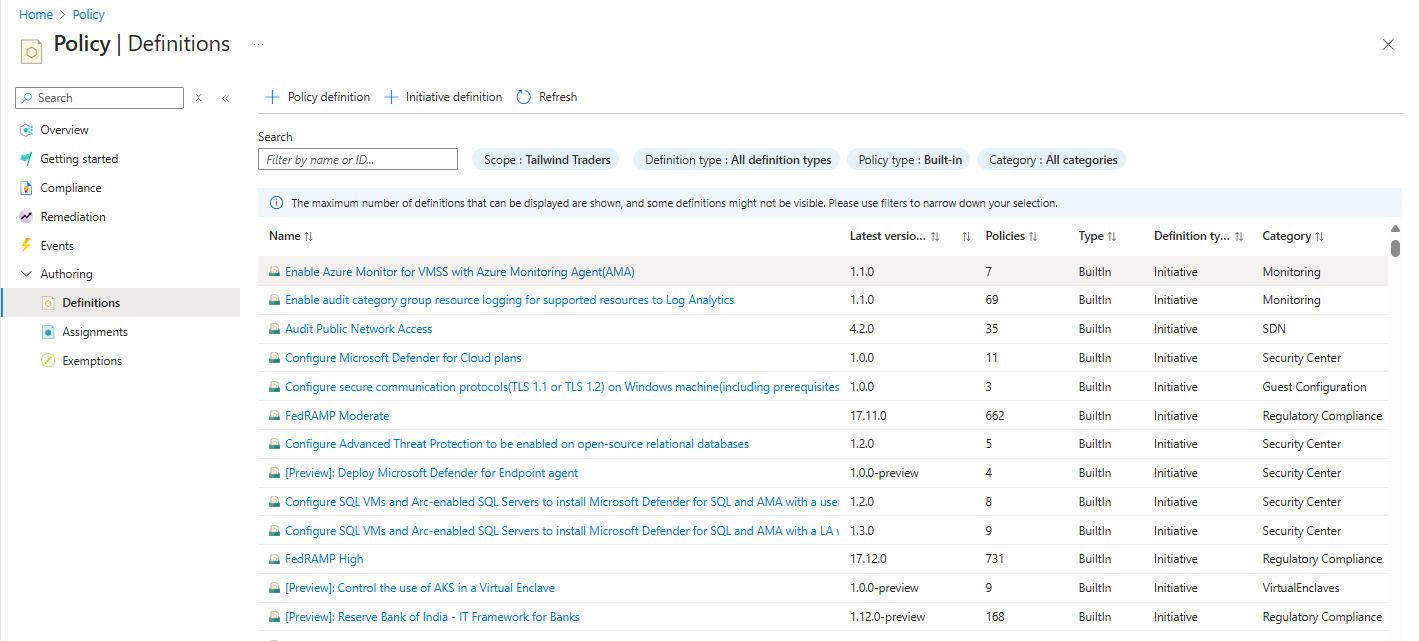Image resolution: width=1419 pixels, height=641 pixels.
Task: Create a new Policy definition
Action: pos(317,96)
